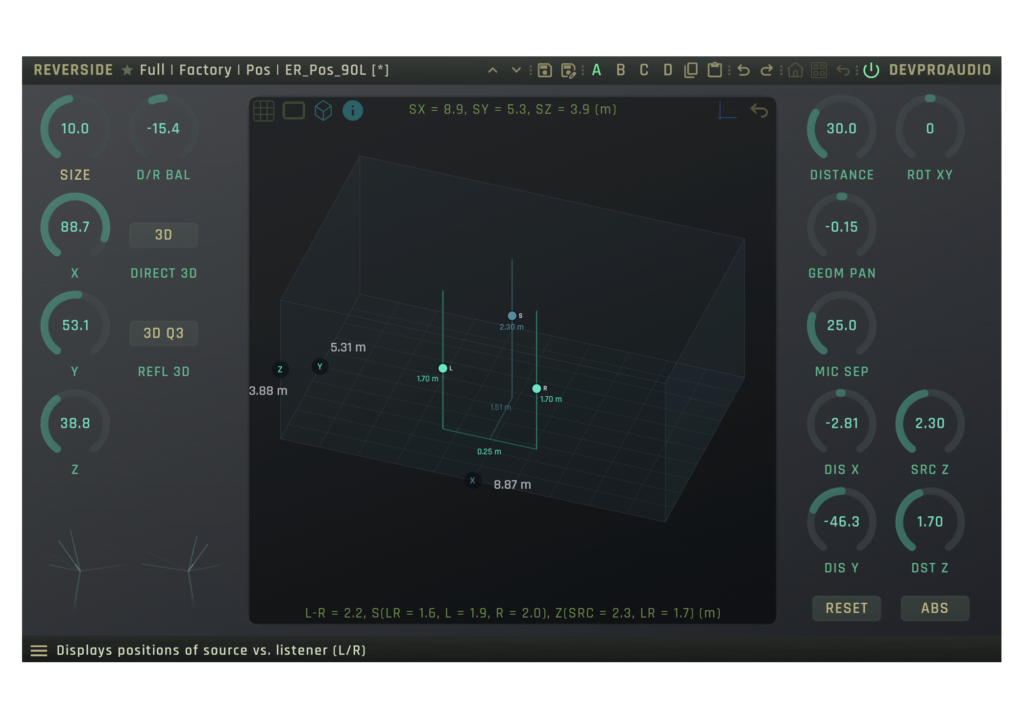Open the REFL 3D mode selector 3D Q3
Image resolution: width=1024 pixels, height=720 pixels.
163,333
